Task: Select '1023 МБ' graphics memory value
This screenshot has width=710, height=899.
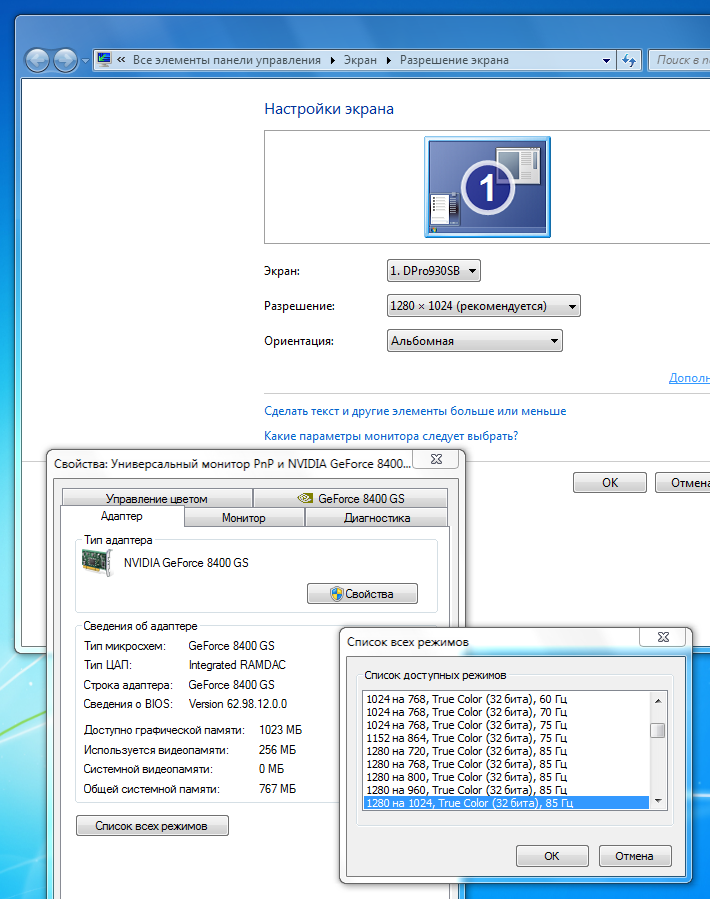Action: (x=280, y=730)
